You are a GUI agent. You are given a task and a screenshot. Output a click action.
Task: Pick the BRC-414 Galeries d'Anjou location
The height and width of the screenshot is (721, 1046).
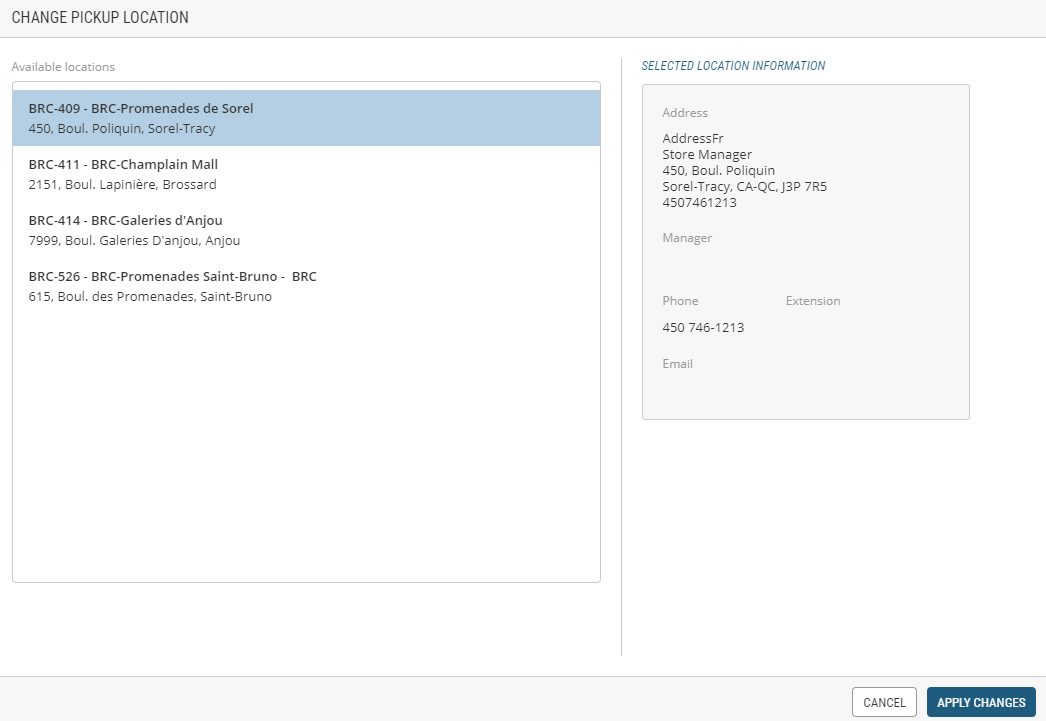306,230
